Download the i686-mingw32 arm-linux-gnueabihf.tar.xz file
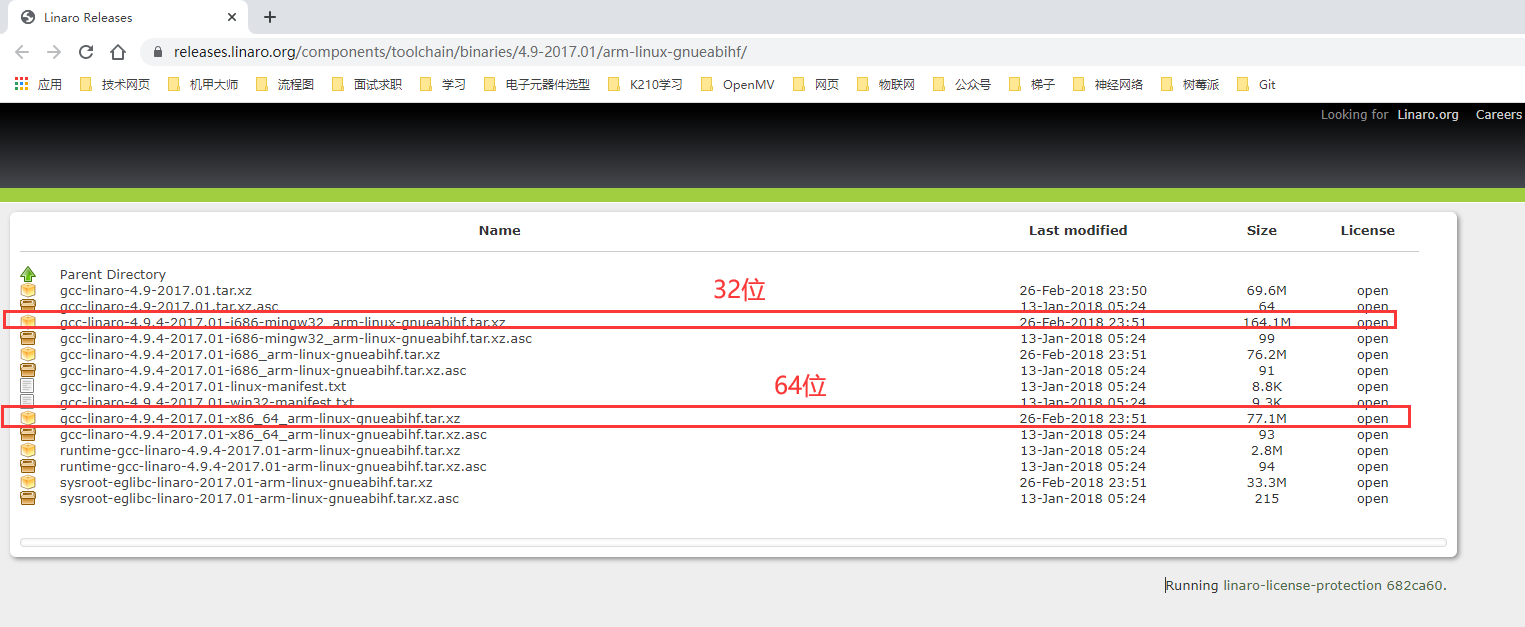1525x627 pixels. click(x=283, y=322)
